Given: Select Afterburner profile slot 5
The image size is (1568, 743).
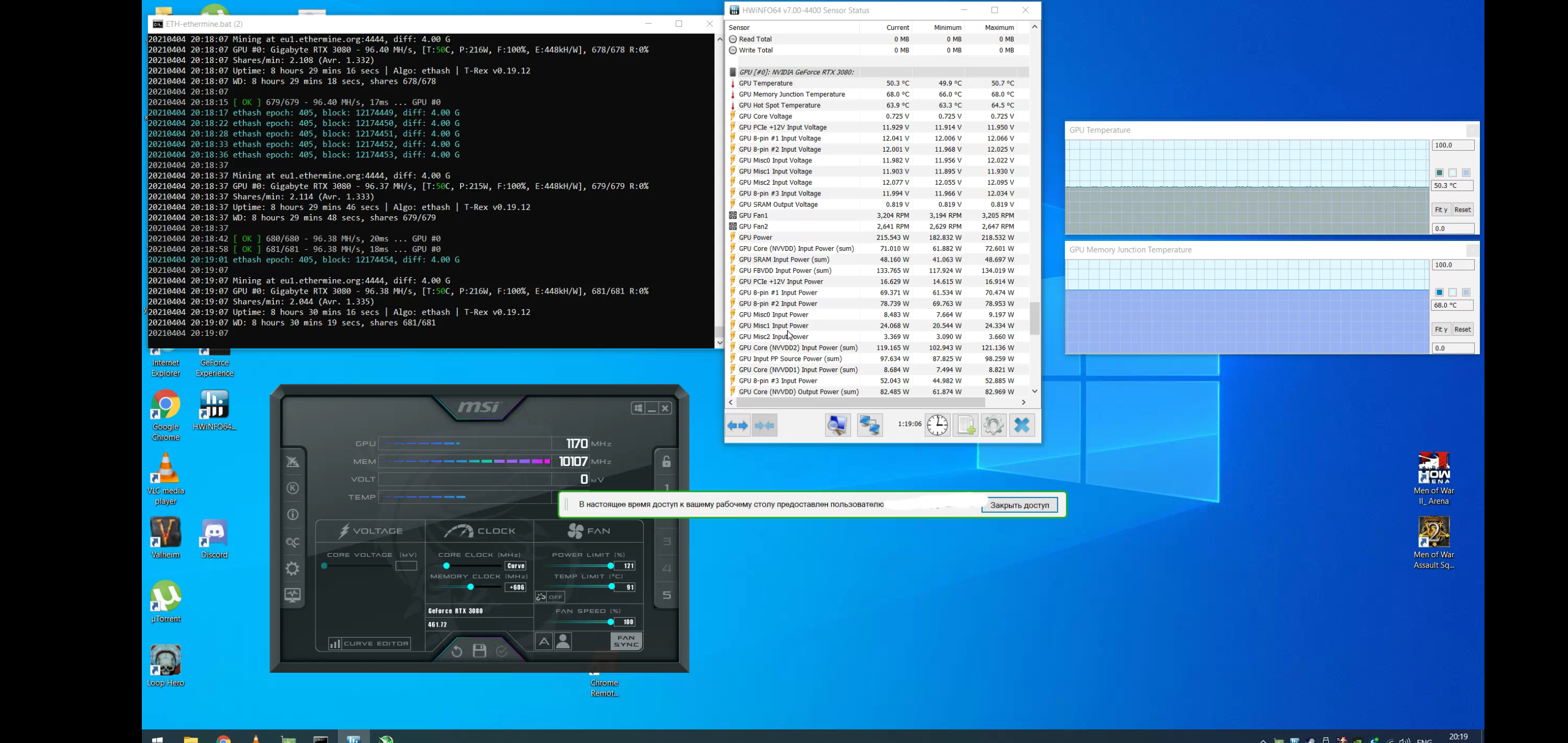Looking at the screenshot, I should (x=667, y=595).
